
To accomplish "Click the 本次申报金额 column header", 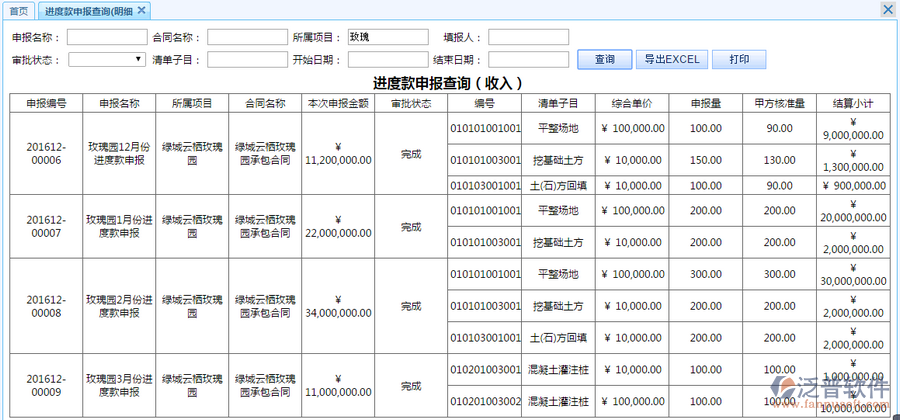I will point(338,103).
